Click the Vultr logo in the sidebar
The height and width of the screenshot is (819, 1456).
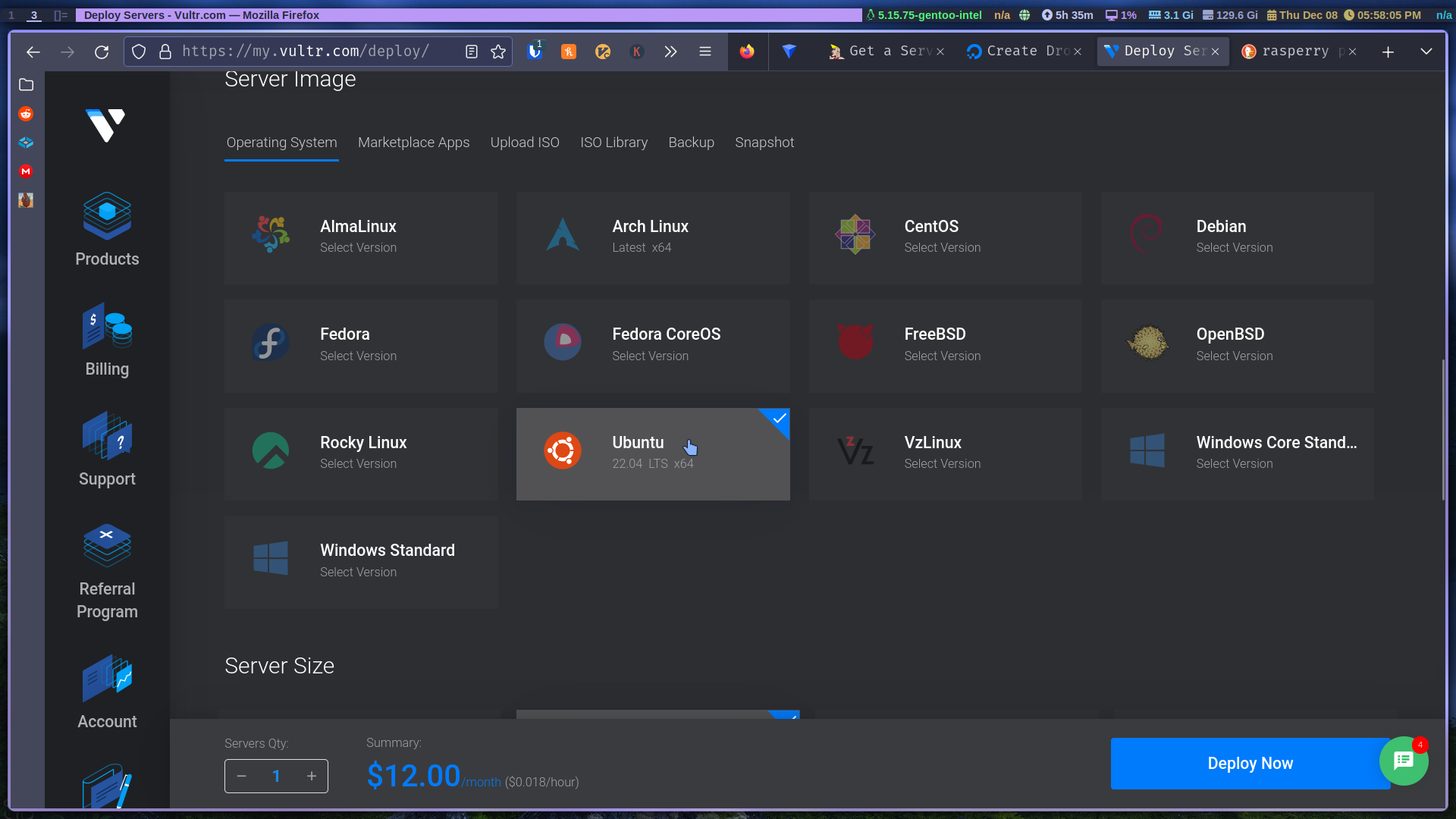(x=106, y=125)
